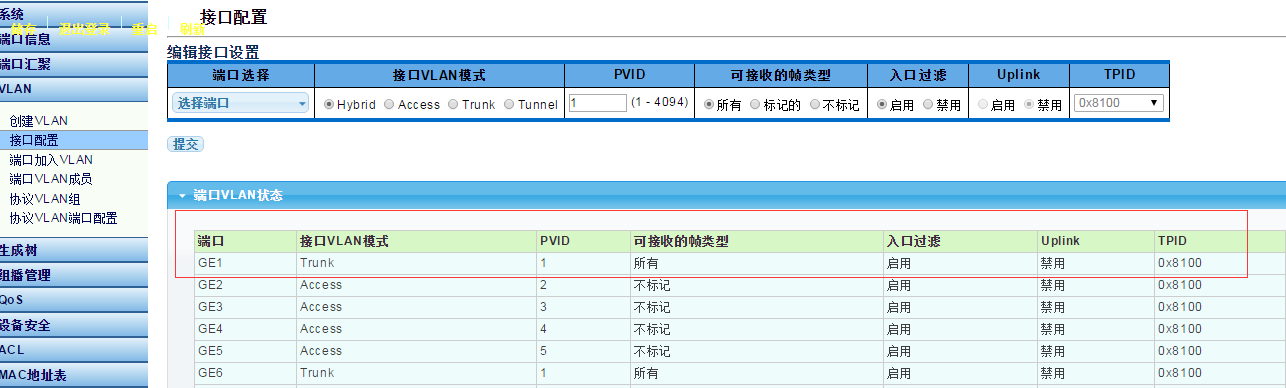Click the 提交 submit button
The width and height of the screenshot is (1286, 388).
[x=185, y=144]
